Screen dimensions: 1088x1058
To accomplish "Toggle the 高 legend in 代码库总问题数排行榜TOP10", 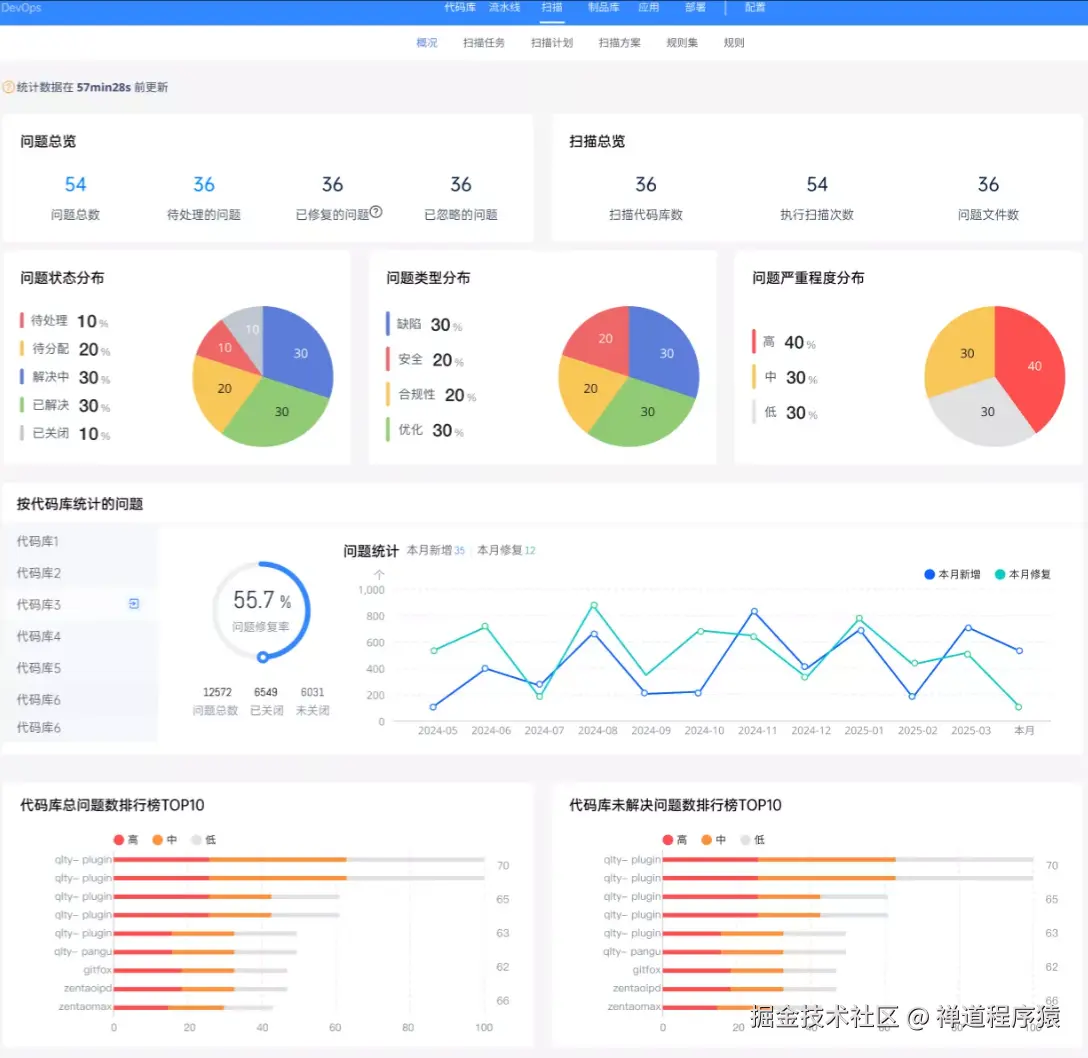I will coord(127,840).
